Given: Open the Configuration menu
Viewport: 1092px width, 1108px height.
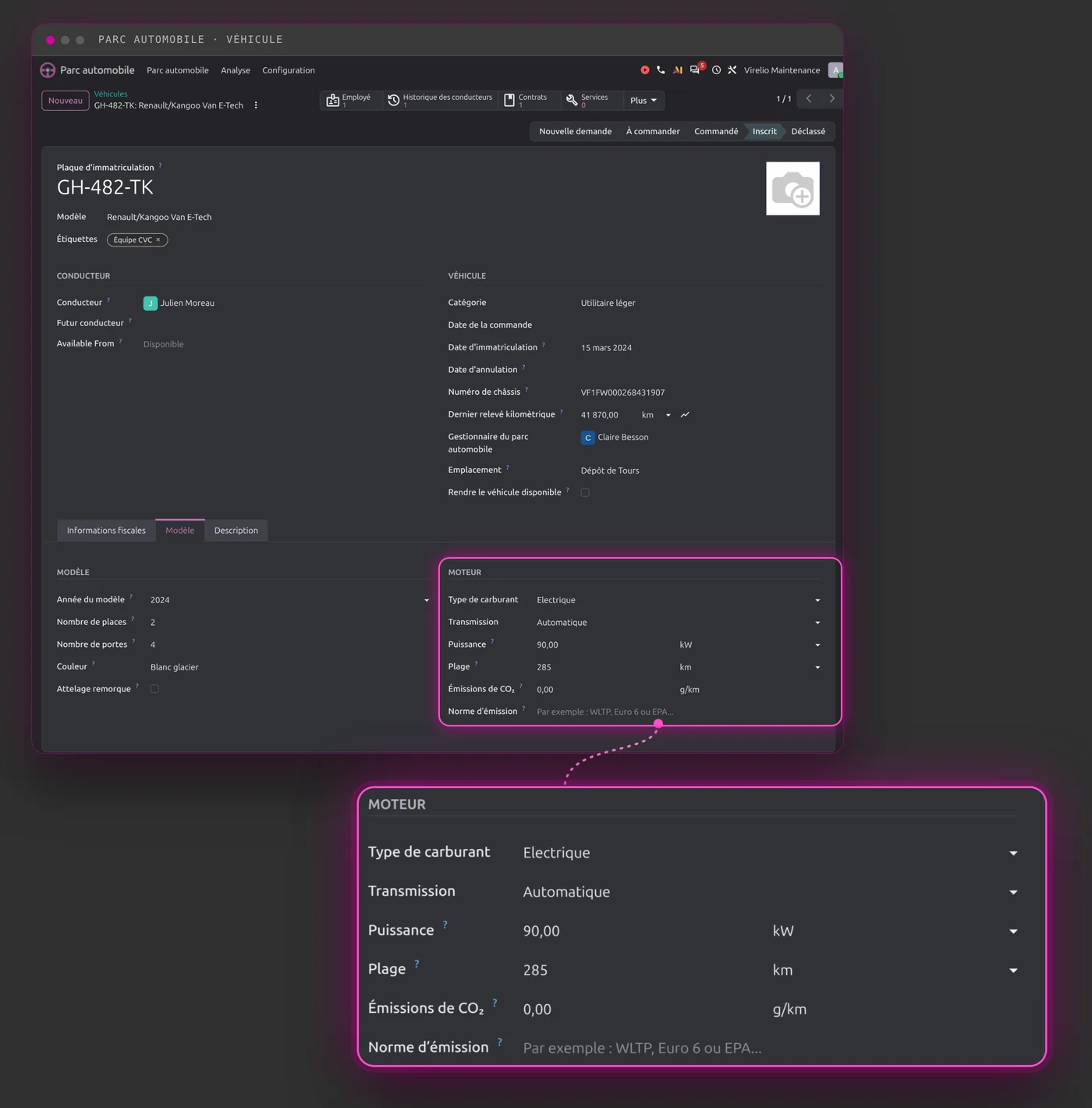Looking at the screenshot, I should pyautogui.click(x=289, y=70).
